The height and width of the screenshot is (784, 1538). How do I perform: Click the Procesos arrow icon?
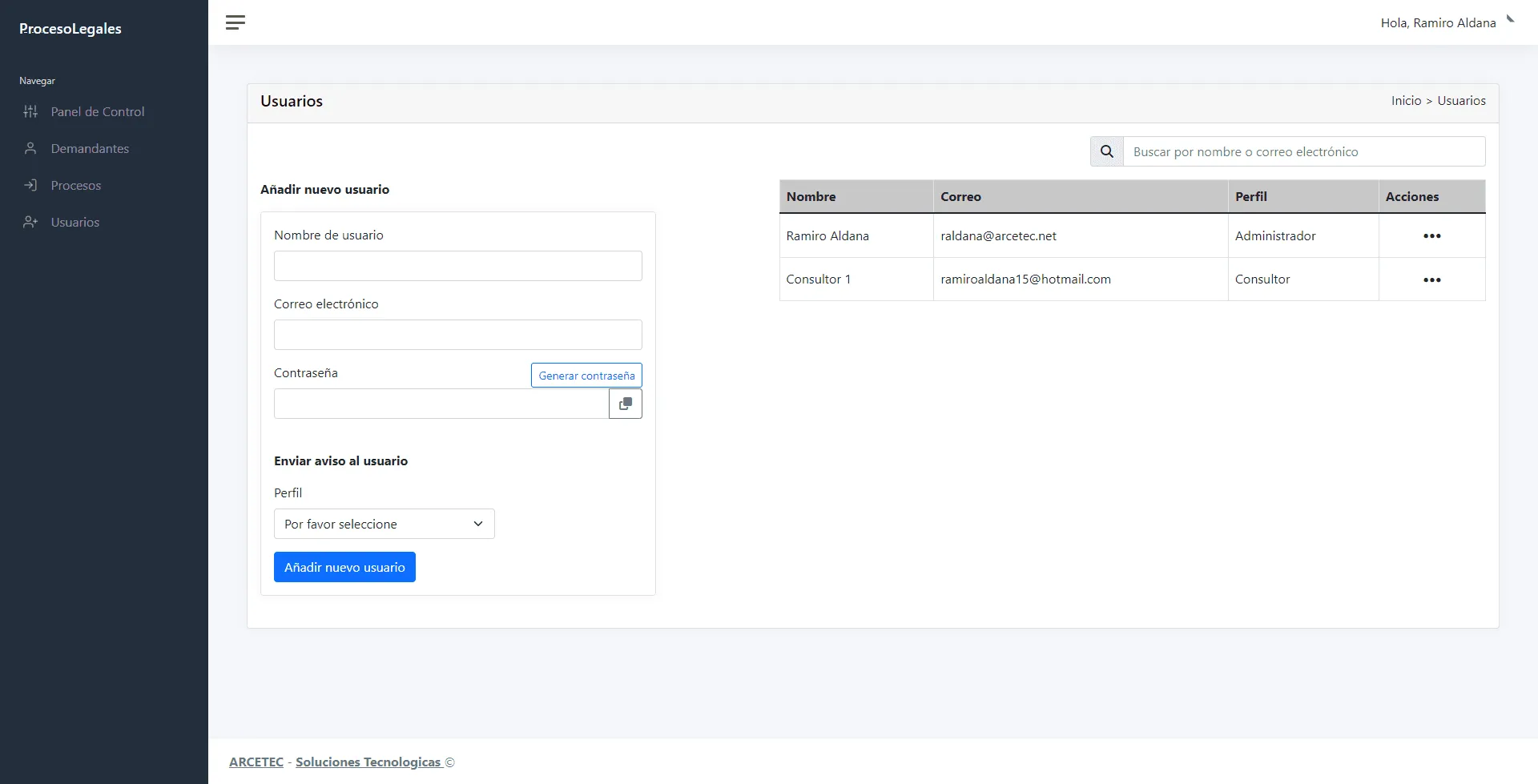tap(30, 186)
